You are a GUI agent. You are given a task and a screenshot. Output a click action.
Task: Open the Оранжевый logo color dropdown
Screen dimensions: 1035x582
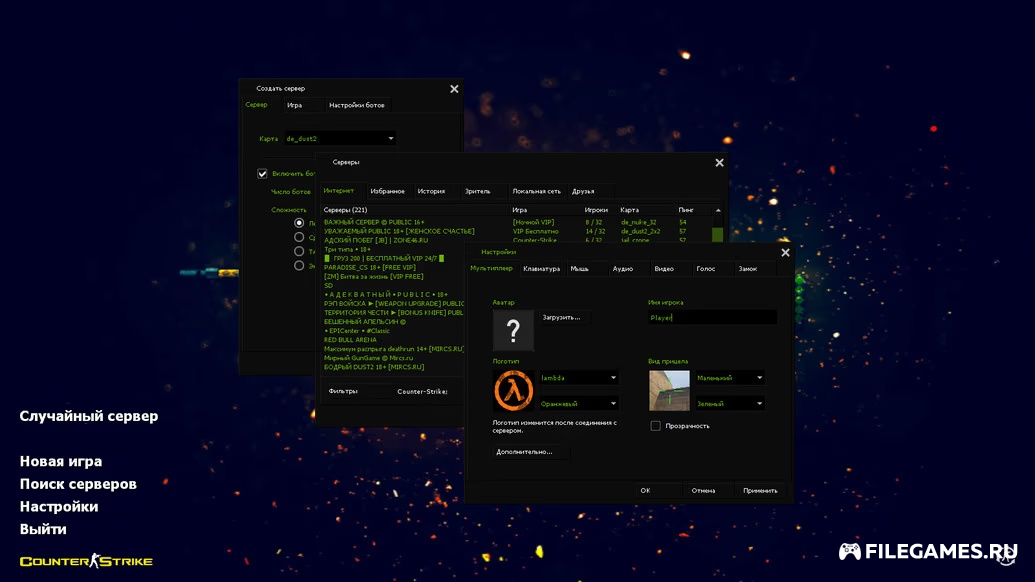click(x=579, y=403)
